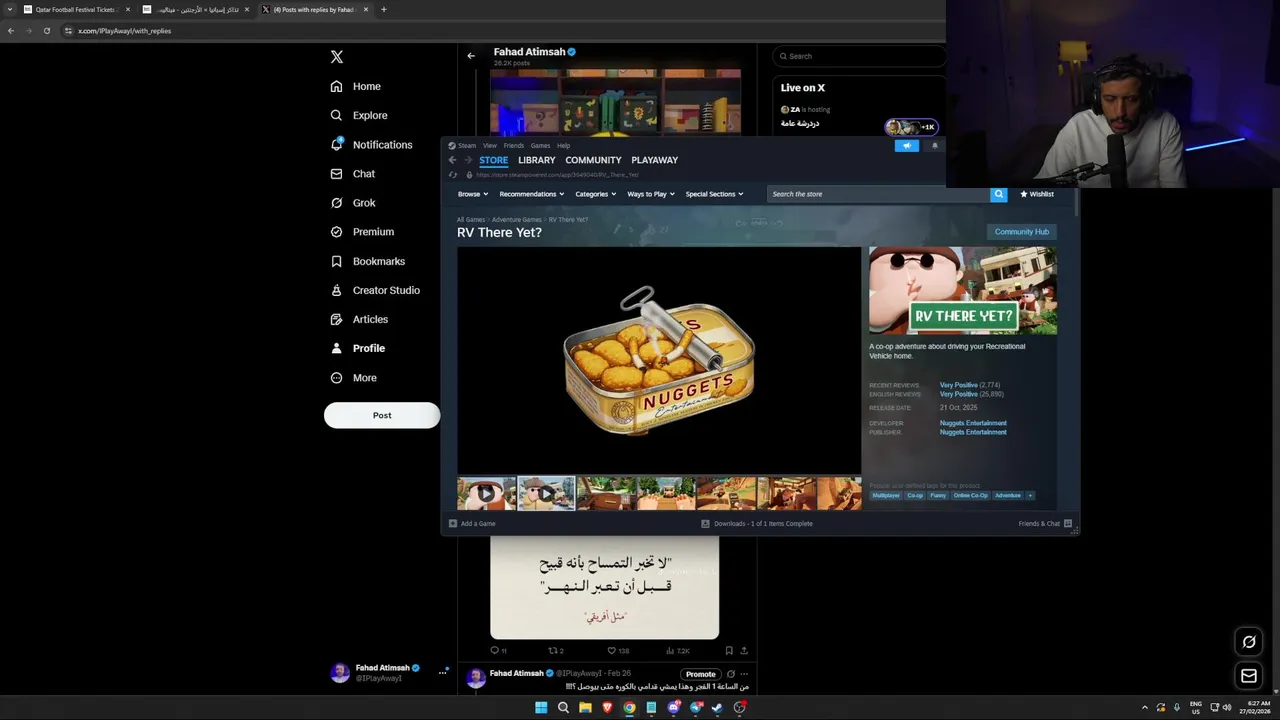Open the Friends menu in Steam

click(514, 146)
